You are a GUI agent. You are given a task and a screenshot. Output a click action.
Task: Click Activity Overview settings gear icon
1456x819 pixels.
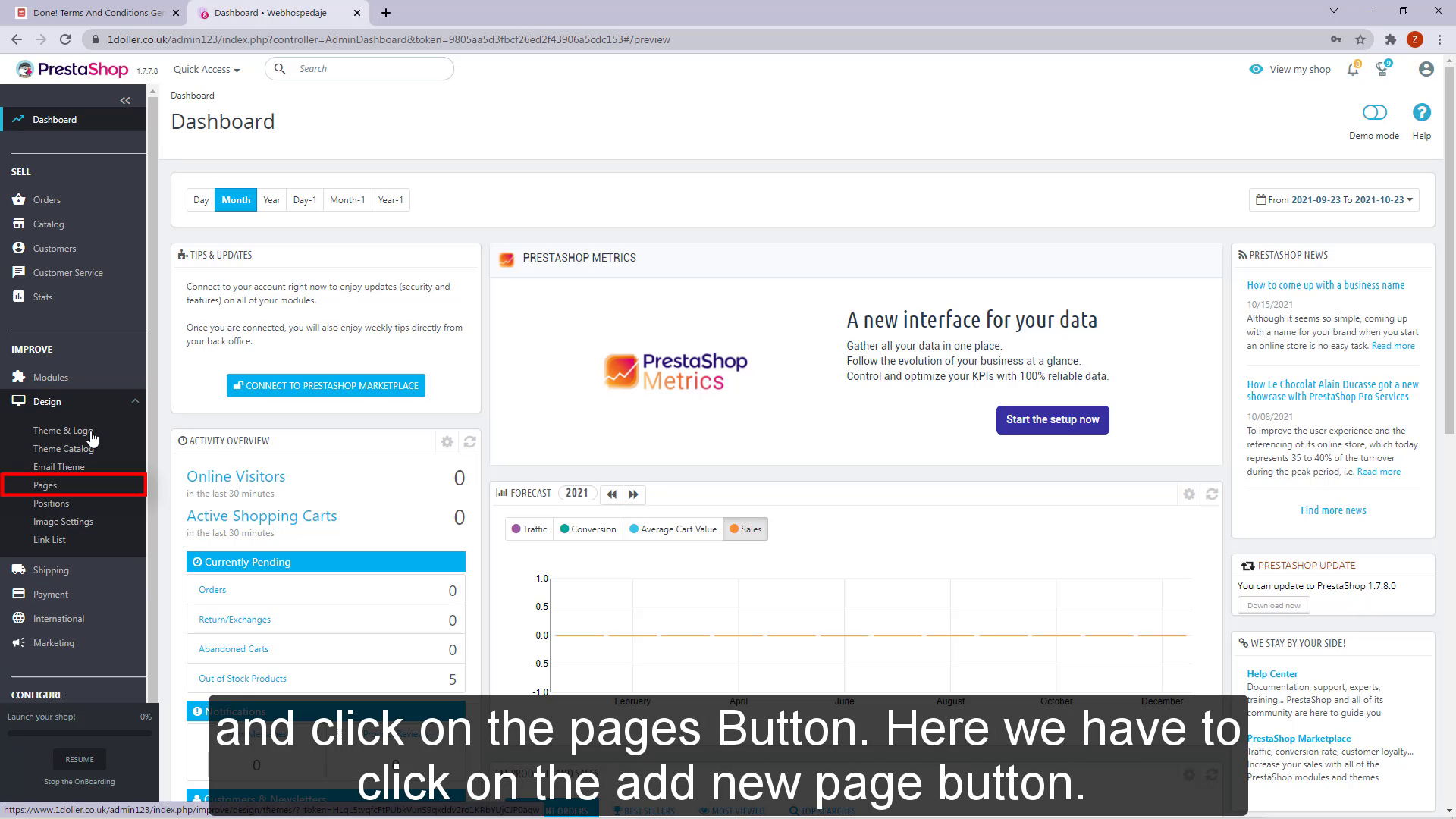click(447, 441)
